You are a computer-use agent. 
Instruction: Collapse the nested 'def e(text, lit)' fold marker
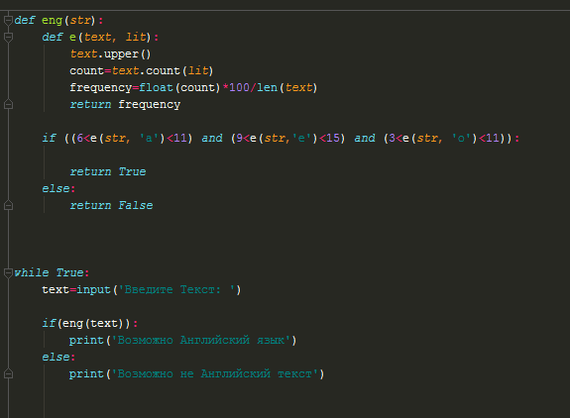point(8,37)
